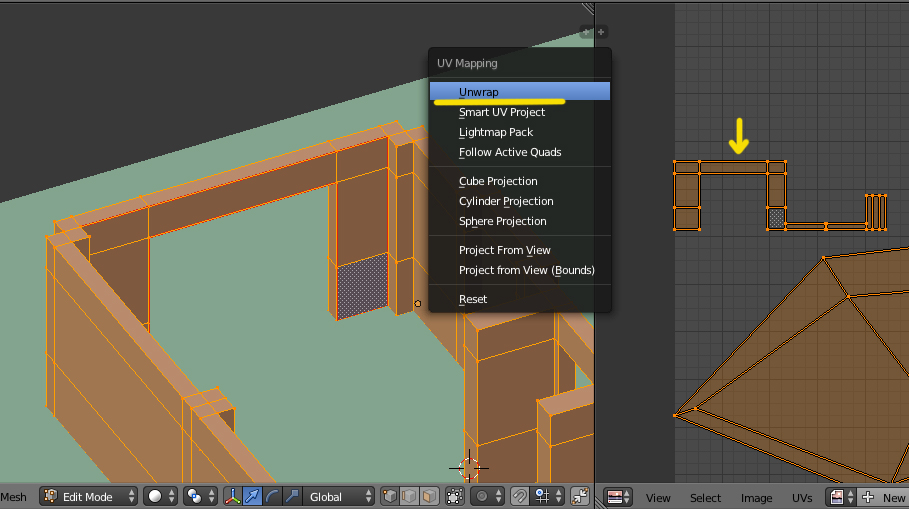Open UV editor Image menu
The width and height of the screenshot is (909, 509).
tap(756, 498)
